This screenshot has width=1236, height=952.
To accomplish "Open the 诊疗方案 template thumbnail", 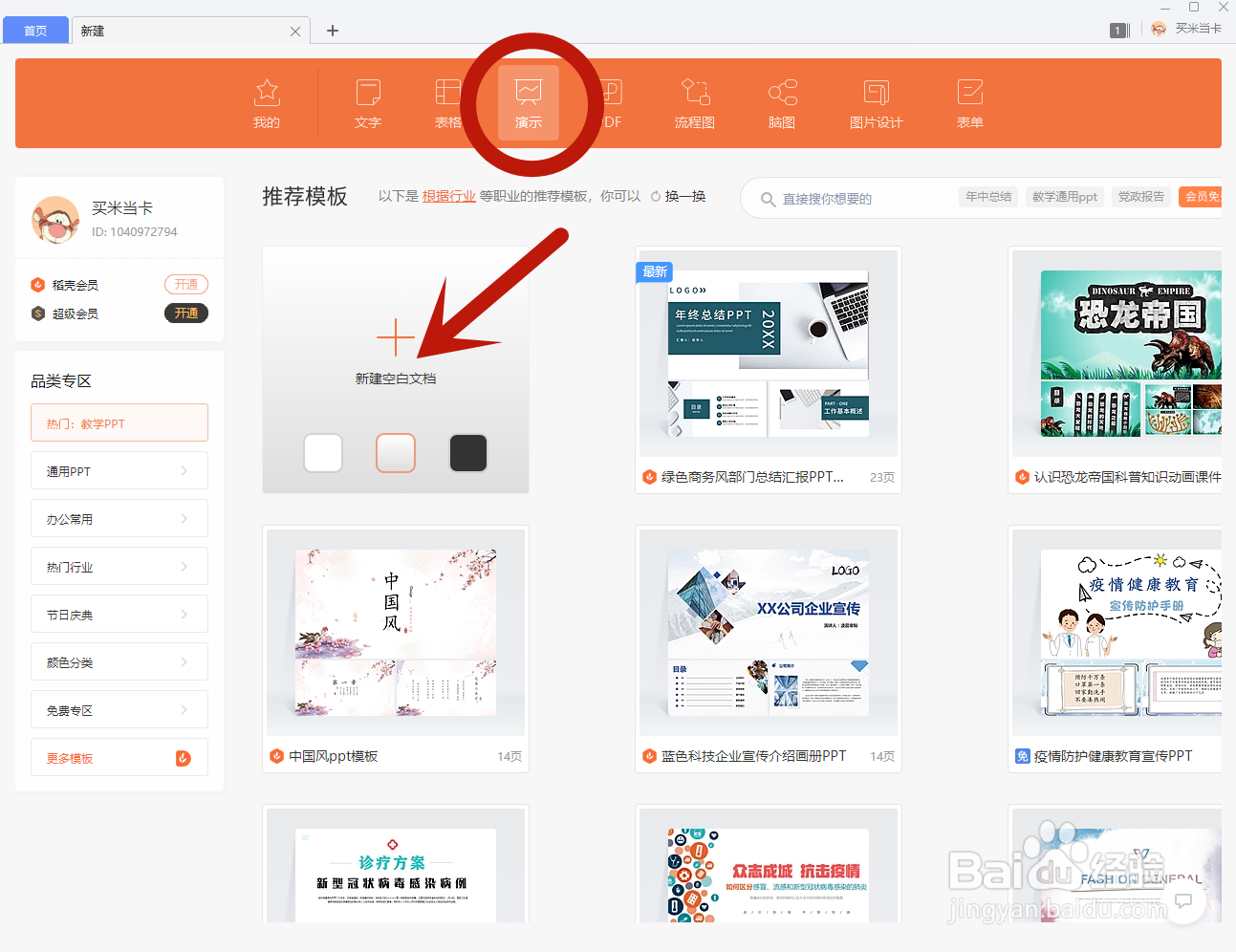I will [x=396, y=866].
